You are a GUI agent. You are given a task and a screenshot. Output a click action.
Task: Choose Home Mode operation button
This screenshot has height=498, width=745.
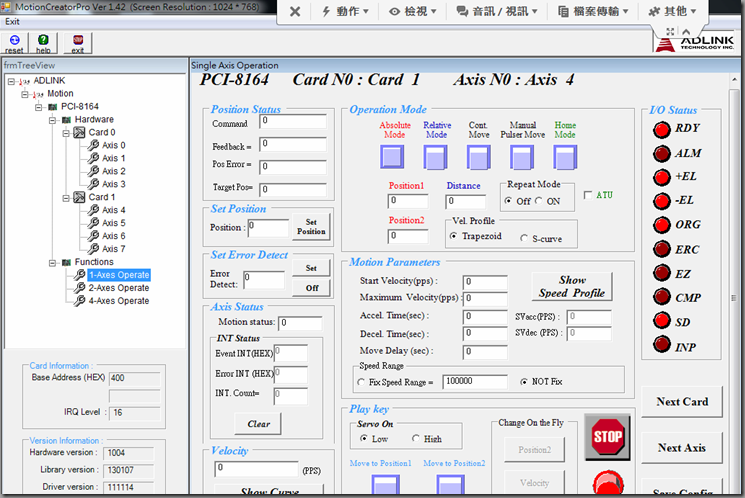pos(565,158)
